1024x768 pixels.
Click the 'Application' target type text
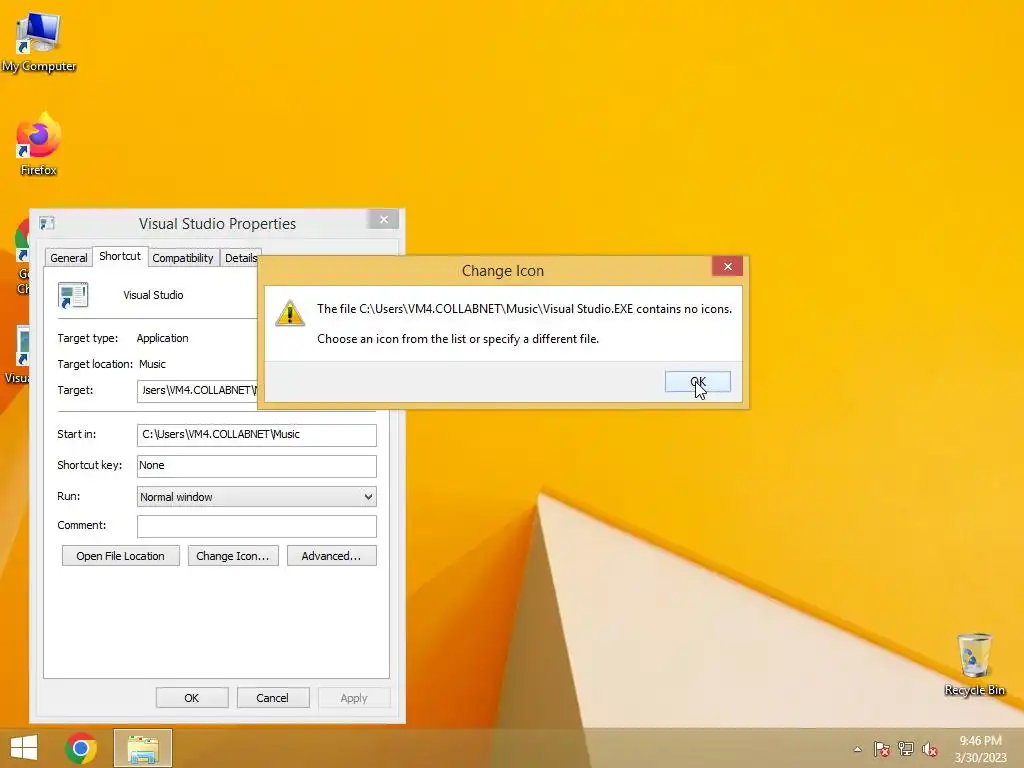[x=163, y=338]
